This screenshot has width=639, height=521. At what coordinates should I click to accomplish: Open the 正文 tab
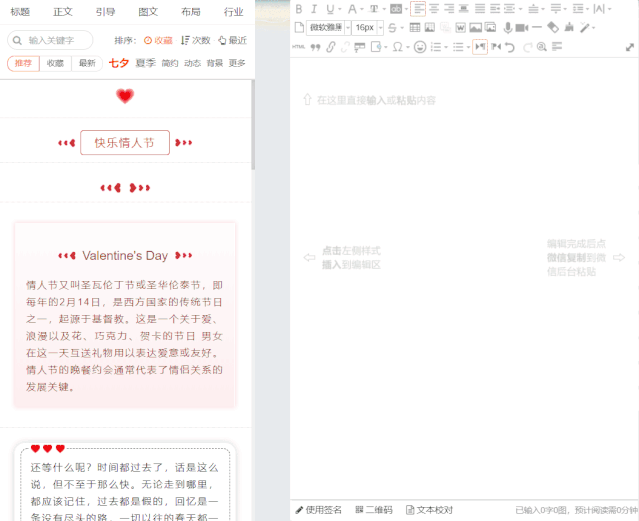click(x=63, y=12)
